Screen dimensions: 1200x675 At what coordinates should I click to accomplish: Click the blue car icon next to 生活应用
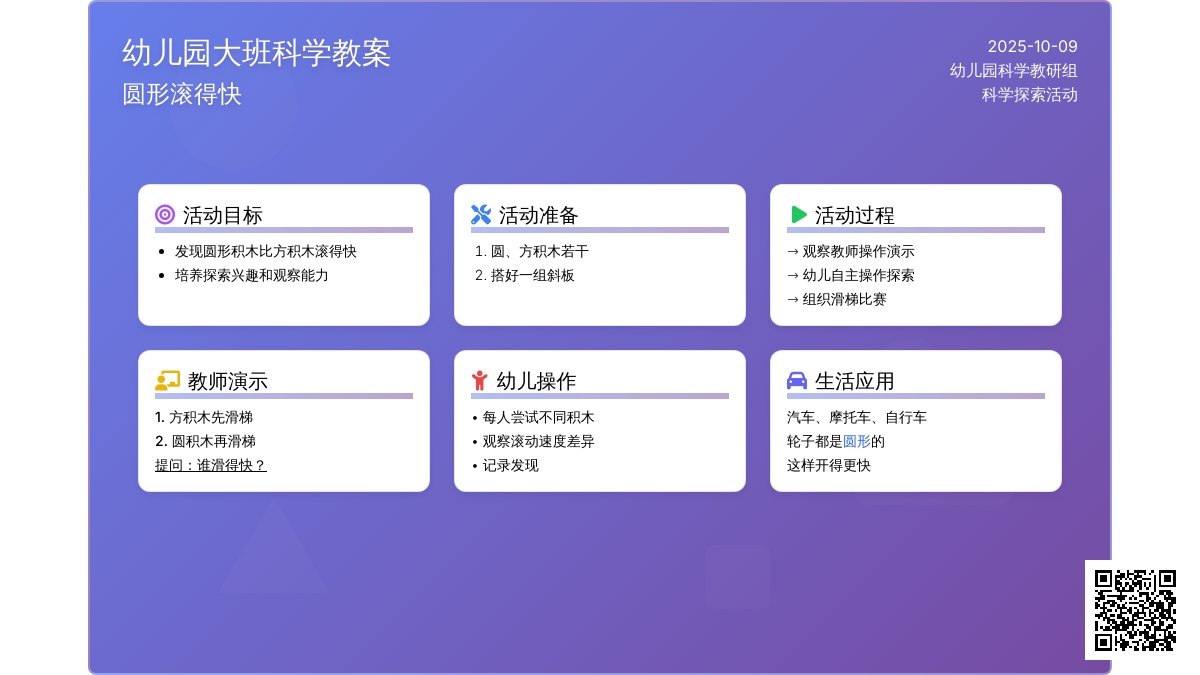click(796, 379)
